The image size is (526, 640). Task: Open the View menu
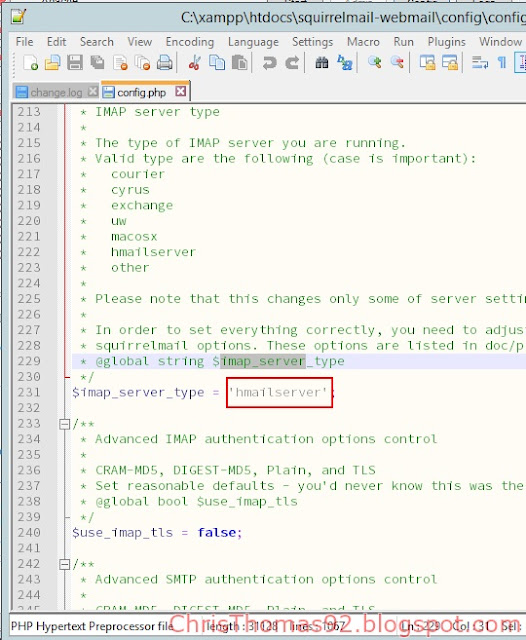(x=140, y=42)
